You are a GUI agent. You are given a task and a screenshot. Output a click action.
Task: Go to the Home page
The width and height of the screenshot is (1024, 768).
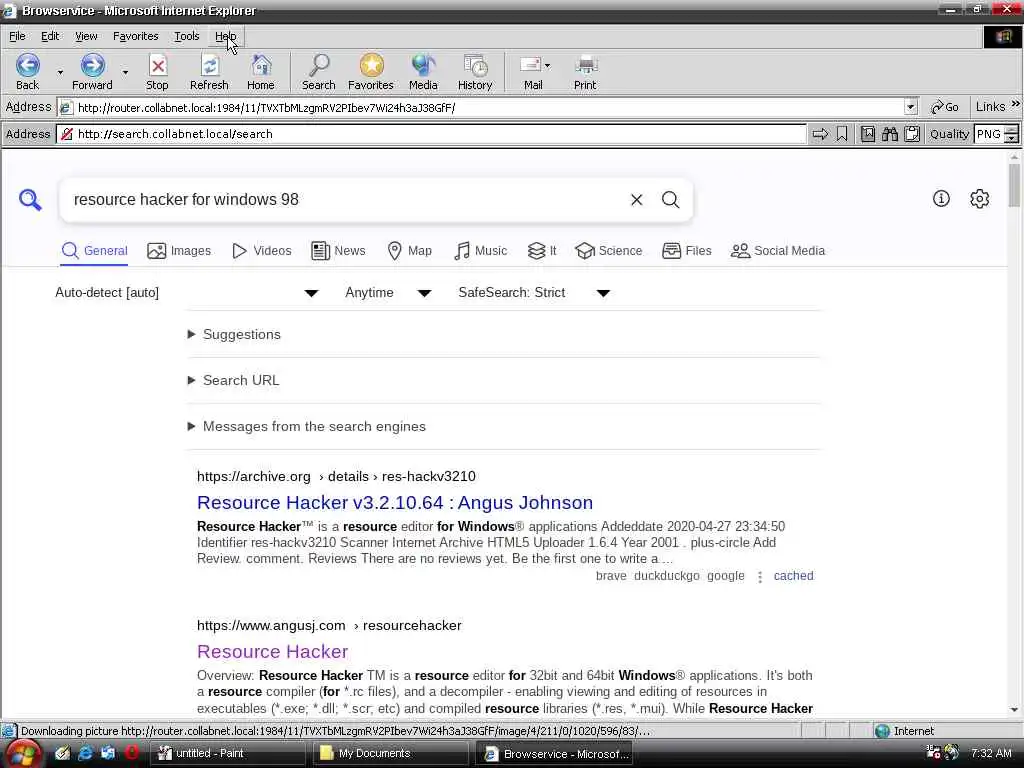click(x=261, y=72)
